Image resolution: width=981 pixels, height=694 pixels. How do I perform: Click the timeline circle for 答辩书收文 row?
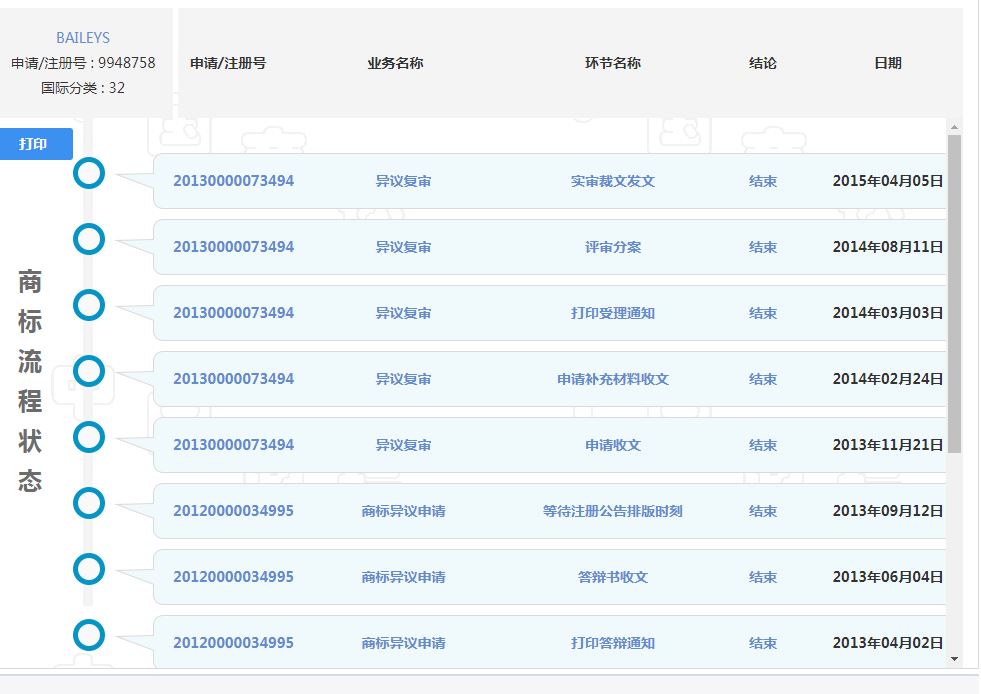pyautogui.click(x=89, y=569)
